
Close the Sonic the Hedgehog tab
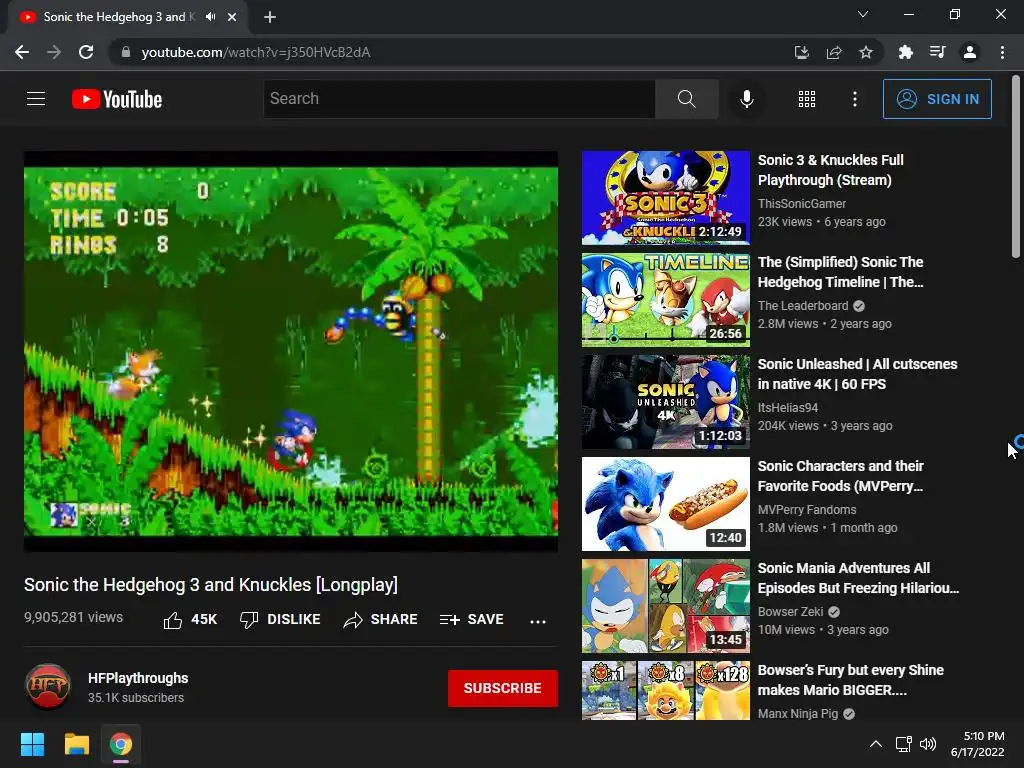232,17
